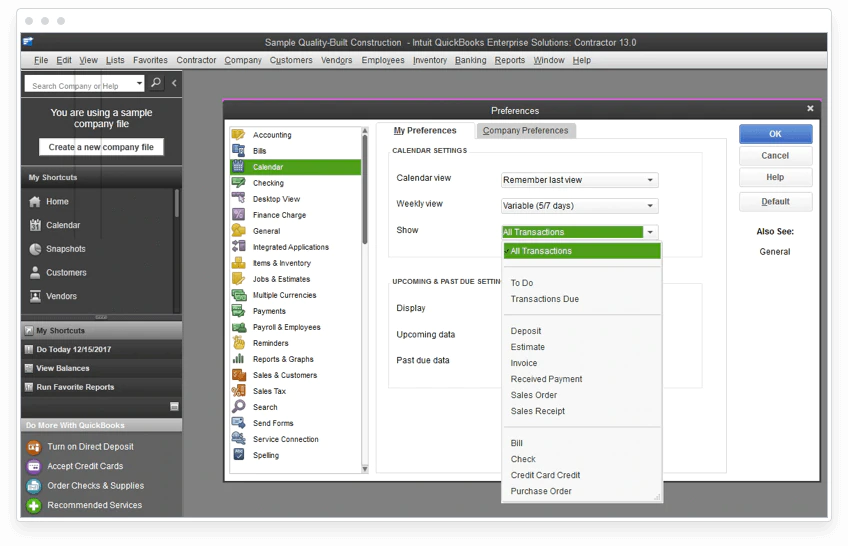The width and height of the screenshot is (848, 546).
Task: Click the Default button
Action: tap(775, 202)
